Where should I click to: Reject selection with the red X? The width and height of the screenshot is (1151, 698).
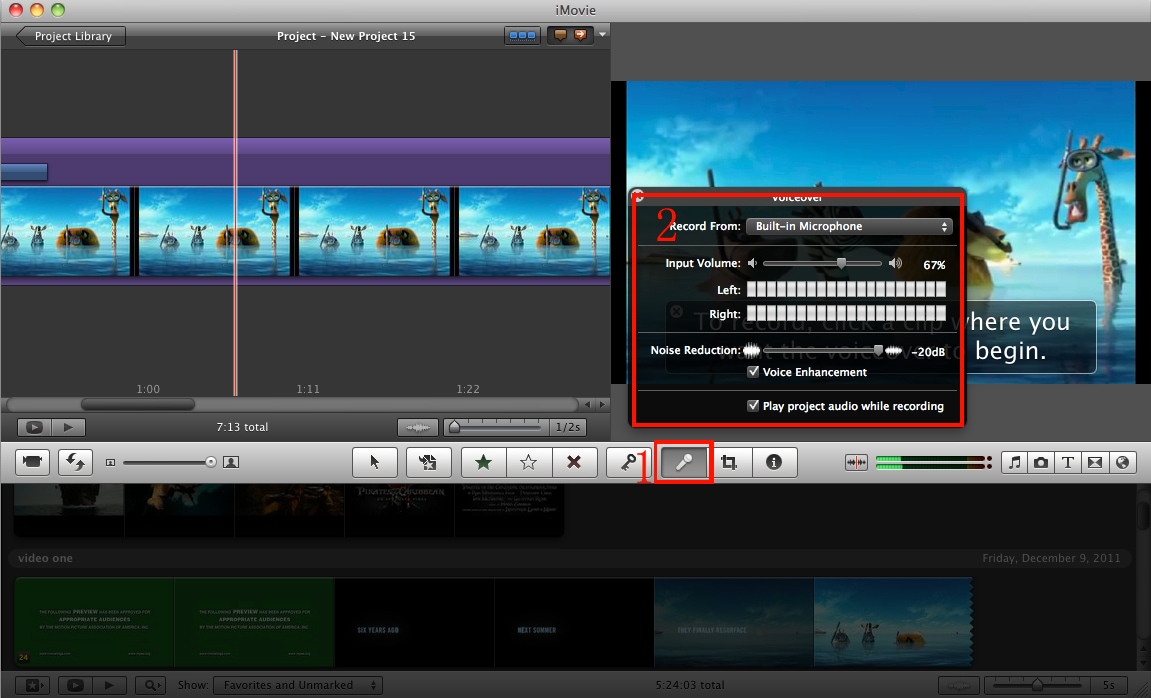(x=574, y=462)
